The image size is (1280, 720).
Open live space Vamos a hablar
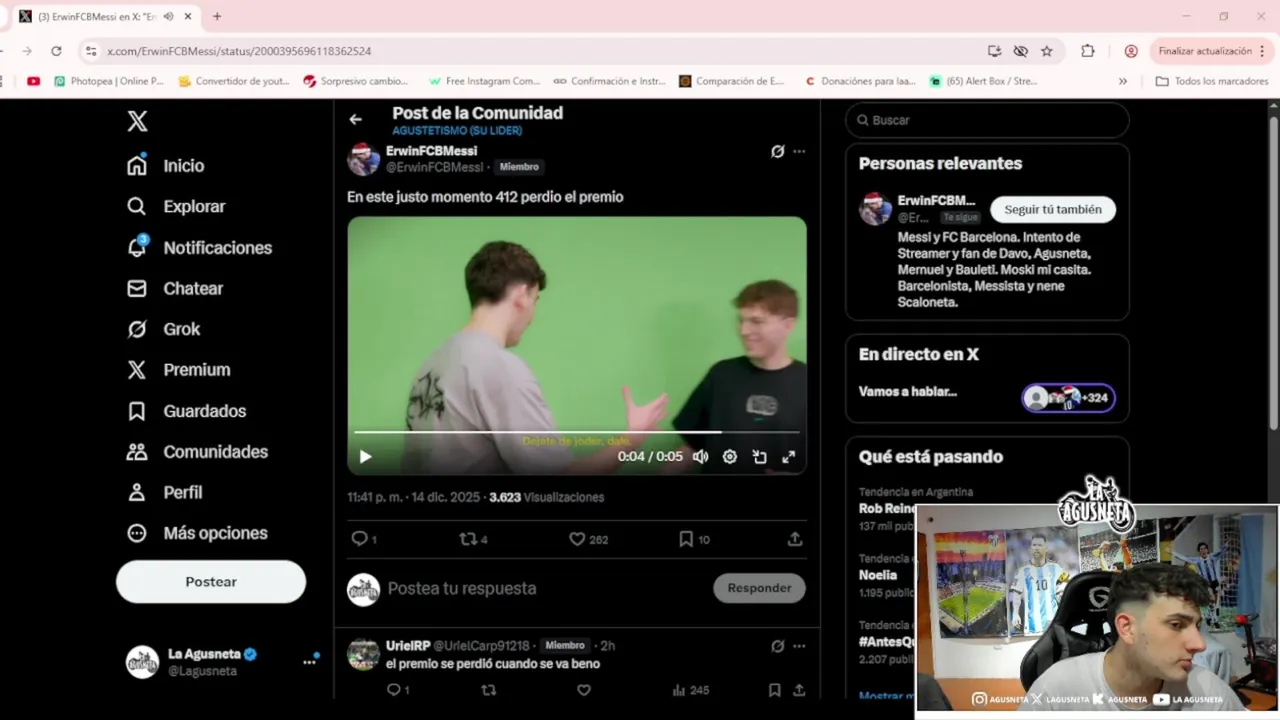point(987,392)
